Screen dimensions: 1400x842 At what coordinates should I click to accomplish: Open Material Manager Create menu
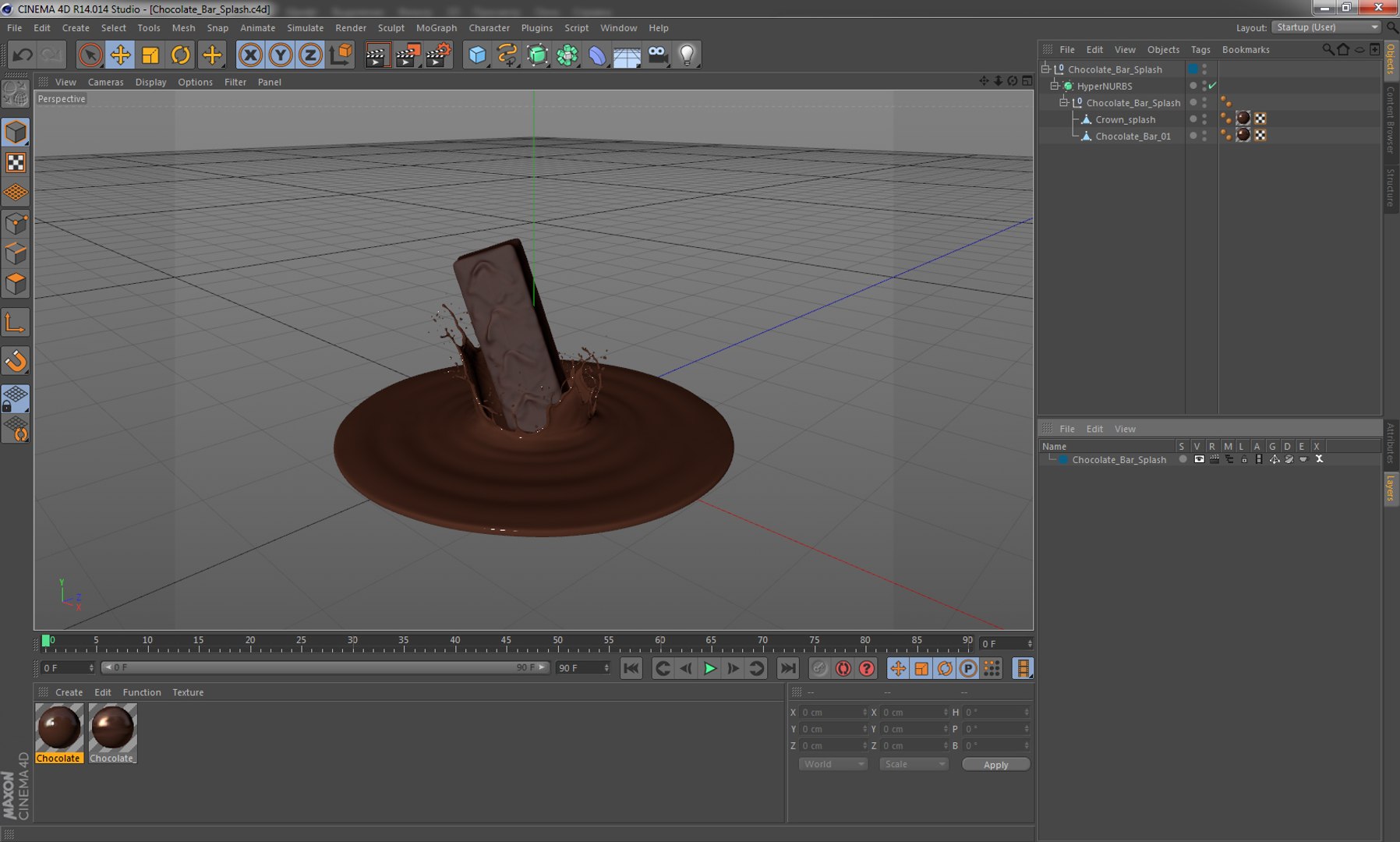click(69, 692)
